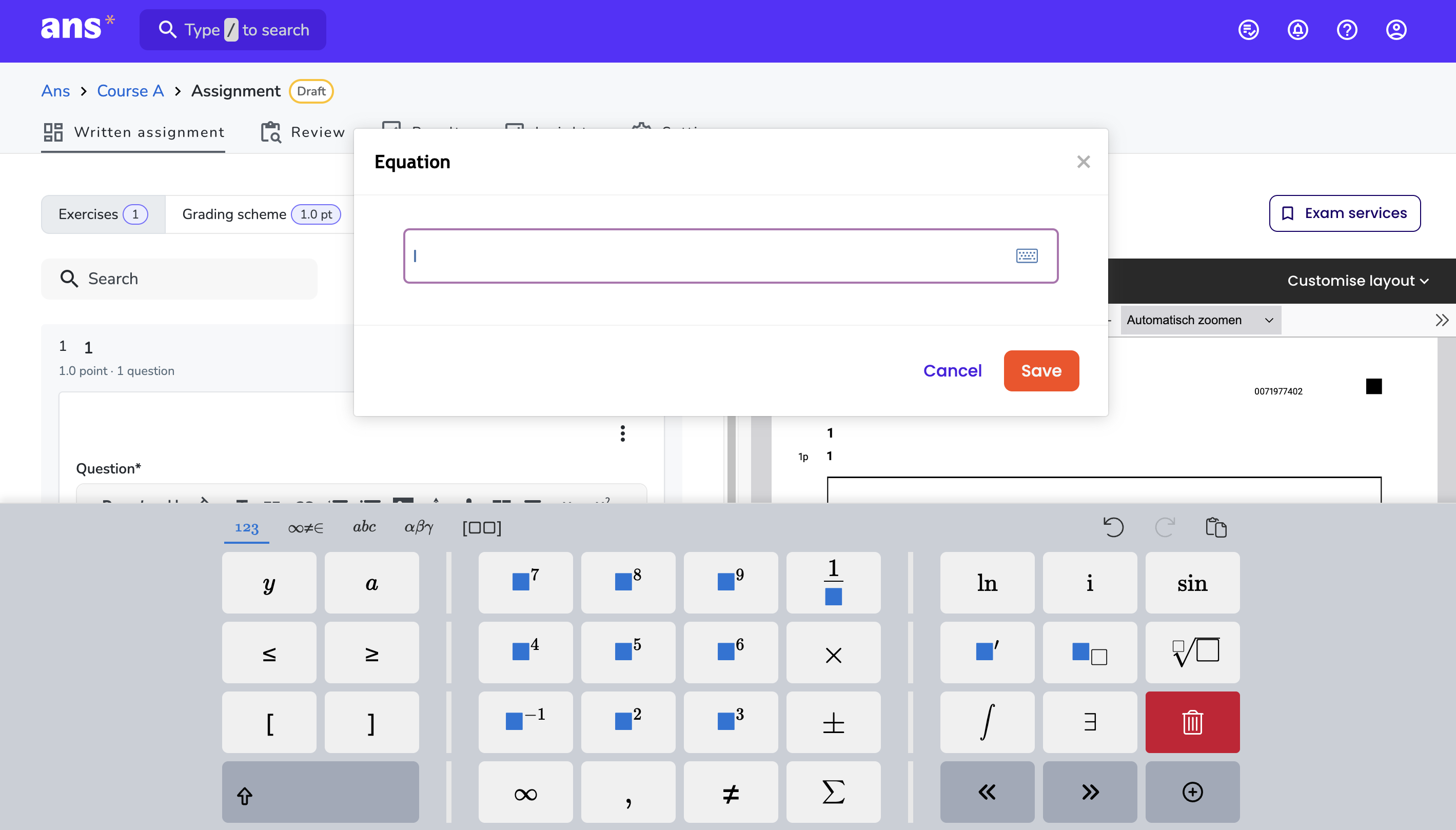Click the exercise Search field

tap(179, 279)
